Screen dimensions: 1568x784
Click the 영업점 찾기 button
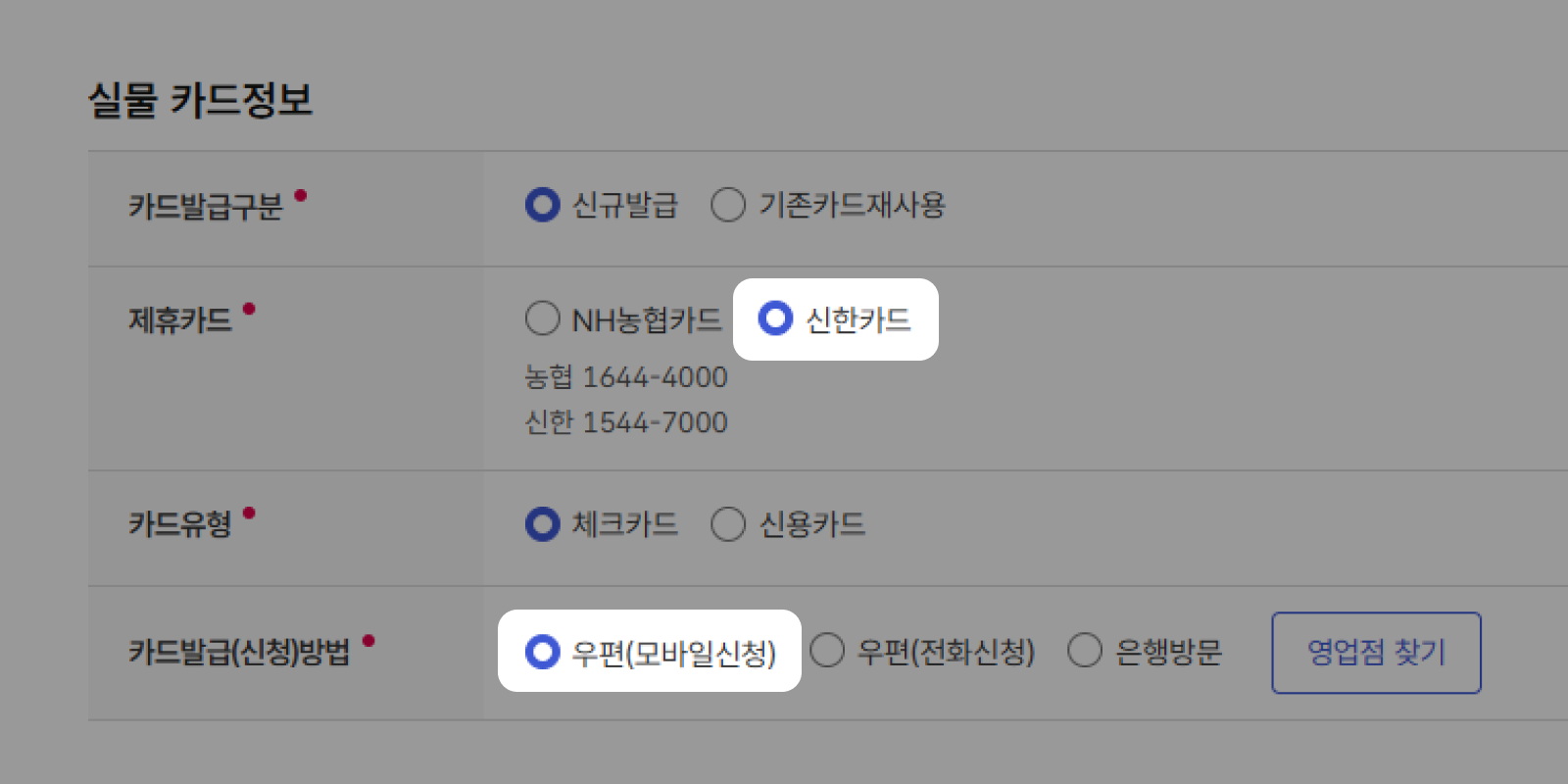click(1376, 653)
